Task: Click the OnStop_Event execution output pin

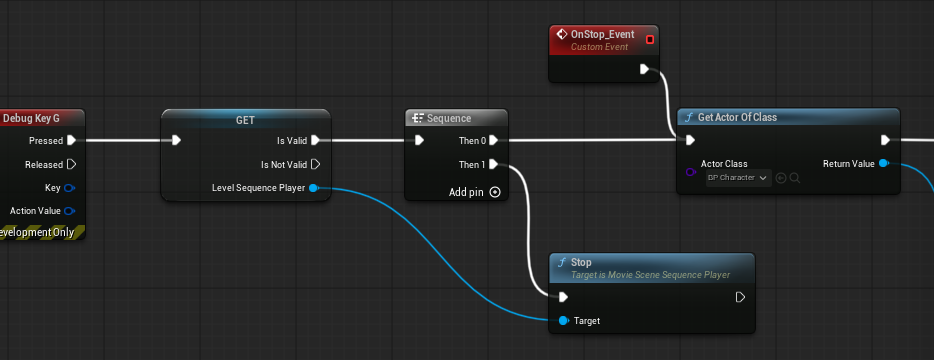Action: click(x=644, y=69)
